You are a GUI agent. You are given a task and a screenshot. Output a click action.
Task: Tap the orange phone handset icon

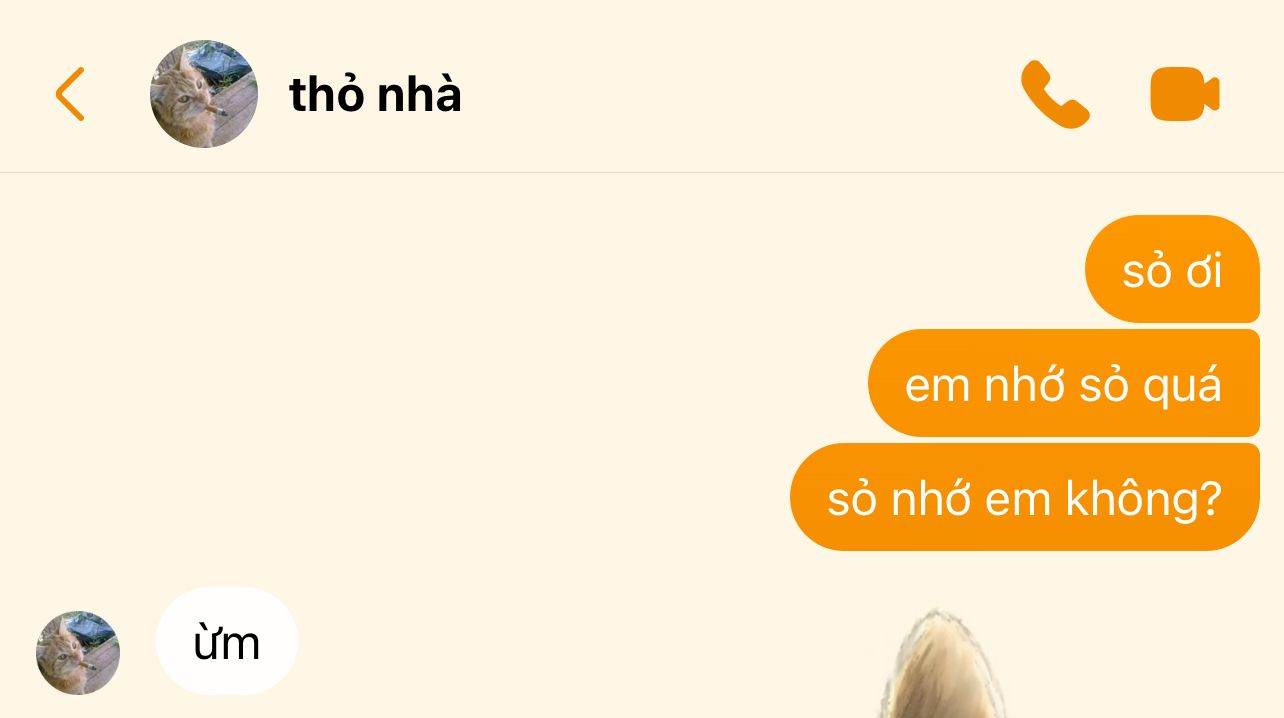pyautogui.click(x=1055, y=94)
